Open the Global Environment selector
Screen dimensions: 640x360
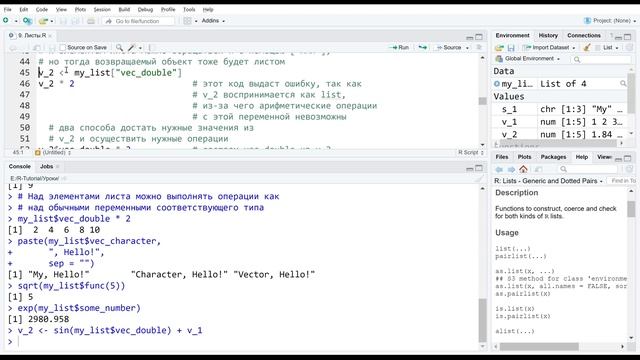pos(528,59)
